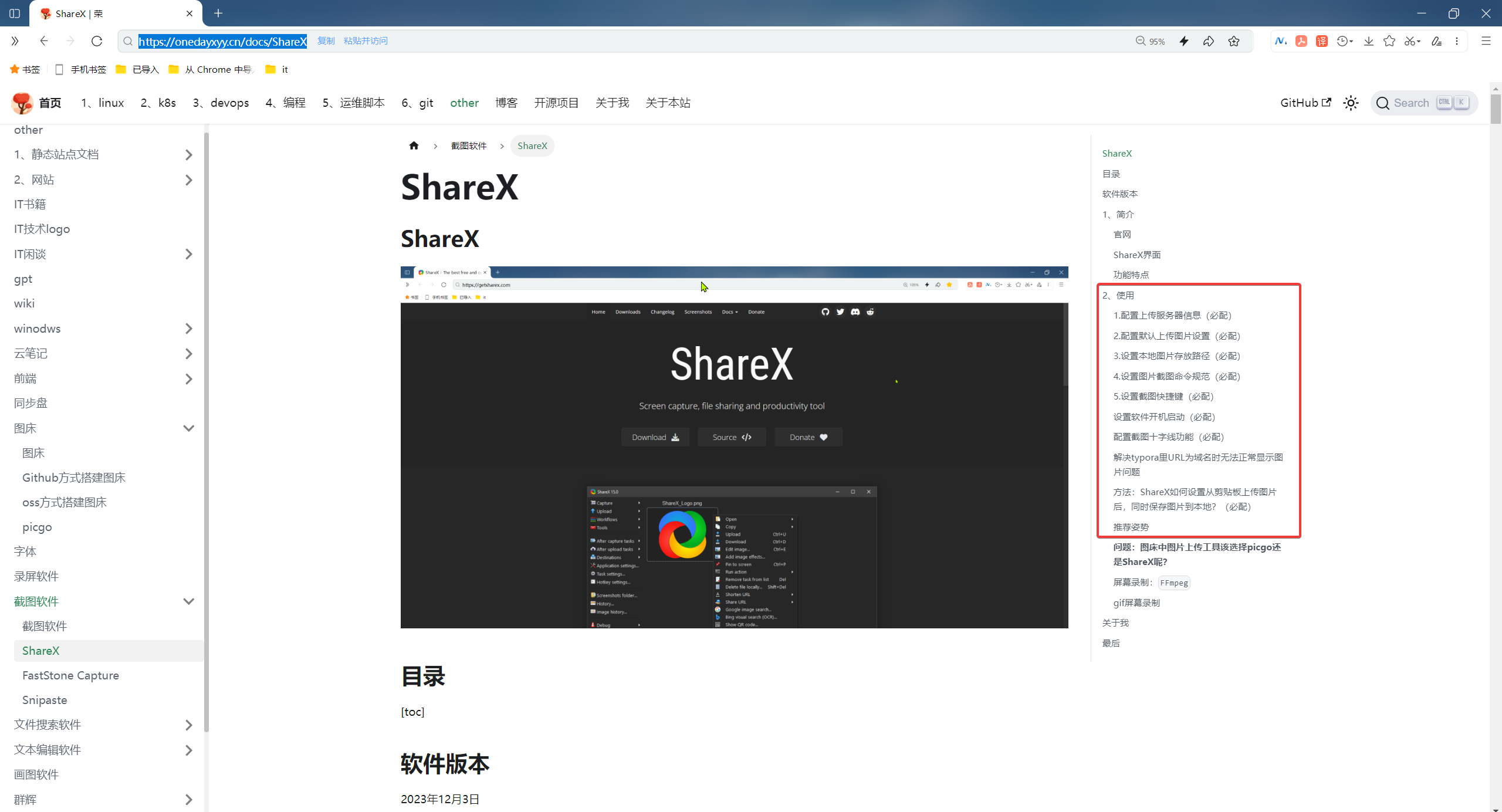Click the breadcrumb home icon
The height and width of the screenshot is (812, 1502).
pos(414,146)
